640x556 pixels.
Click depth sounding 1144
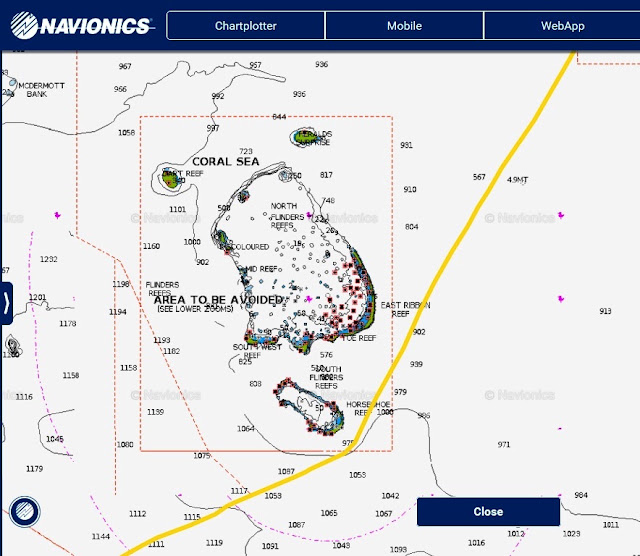click(100, 536)
